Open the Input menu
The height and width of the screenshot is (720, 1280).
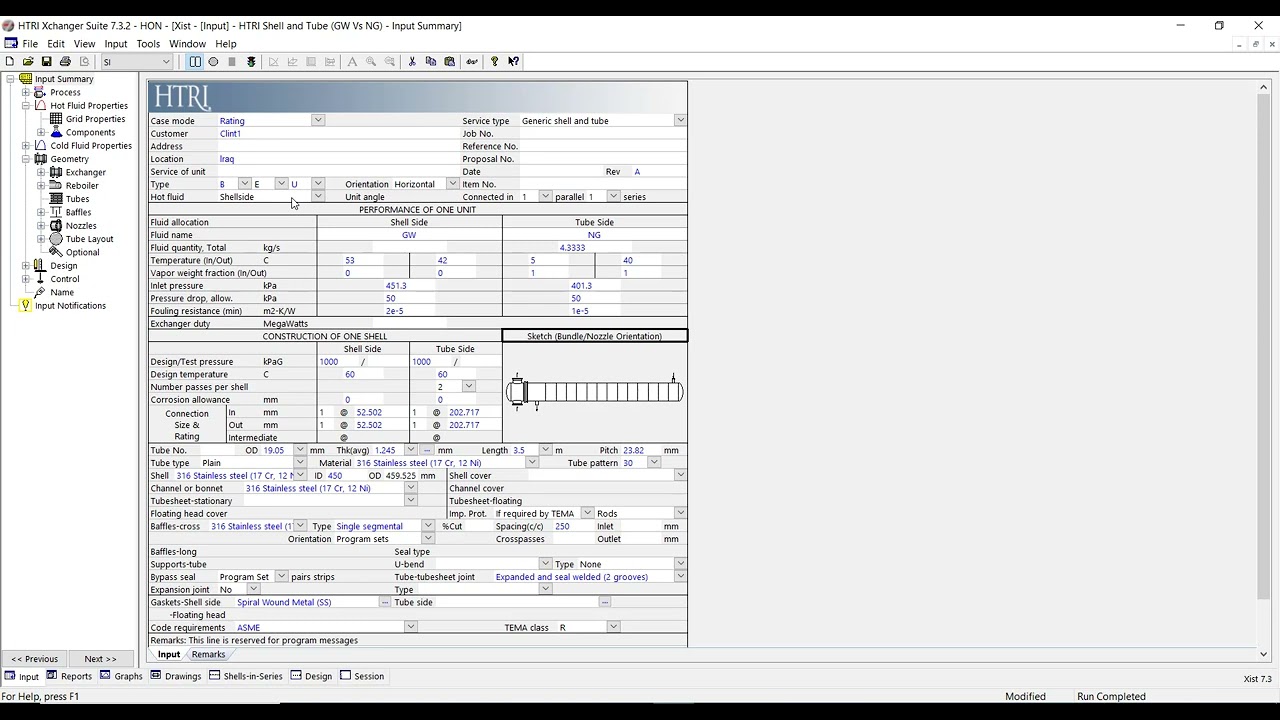coord(116,44)
